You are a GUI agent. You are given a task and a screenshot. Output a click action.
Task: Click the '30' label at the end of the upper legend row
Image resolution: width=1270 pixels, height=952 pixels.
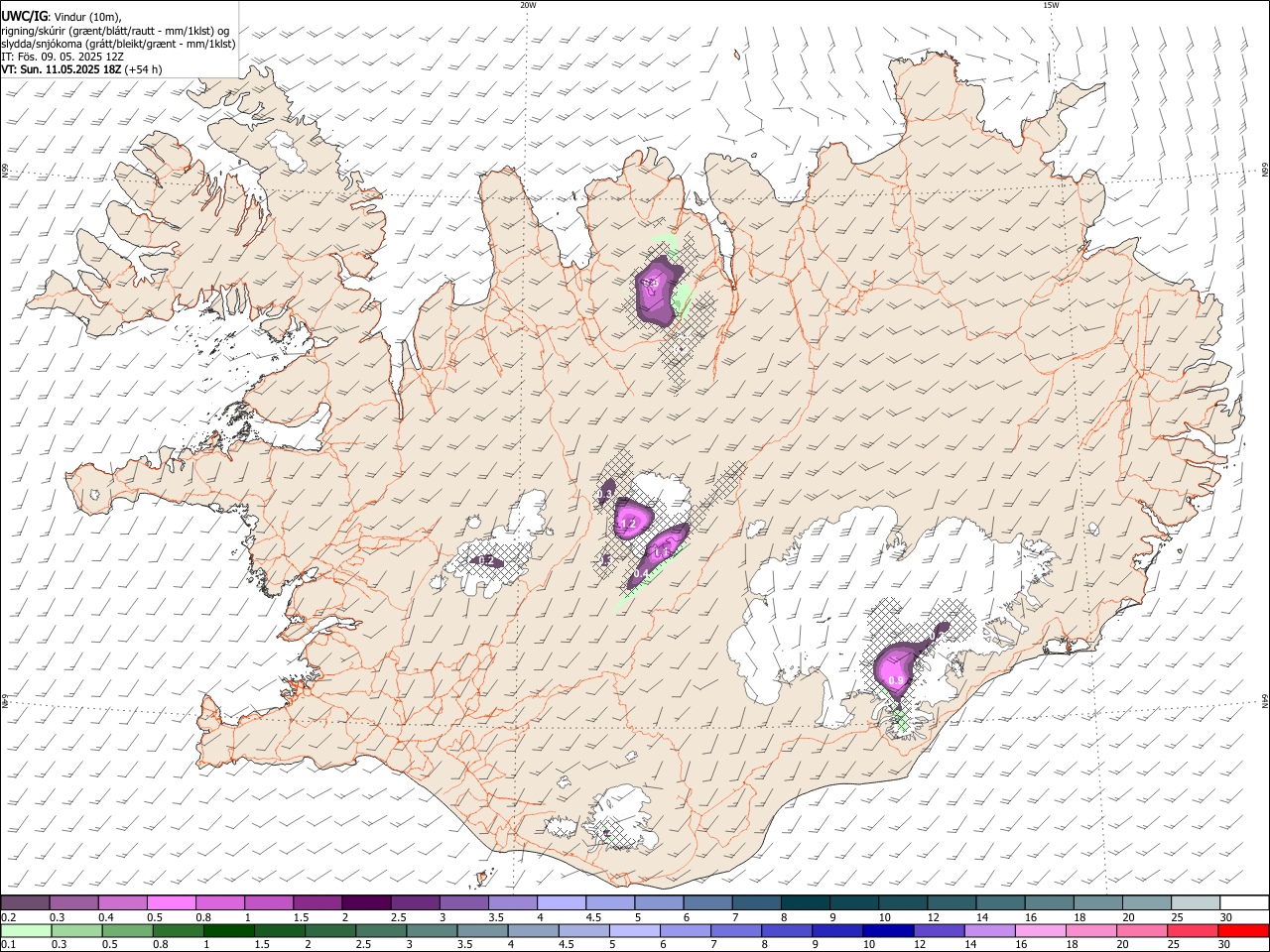(x=1225, y=916)
